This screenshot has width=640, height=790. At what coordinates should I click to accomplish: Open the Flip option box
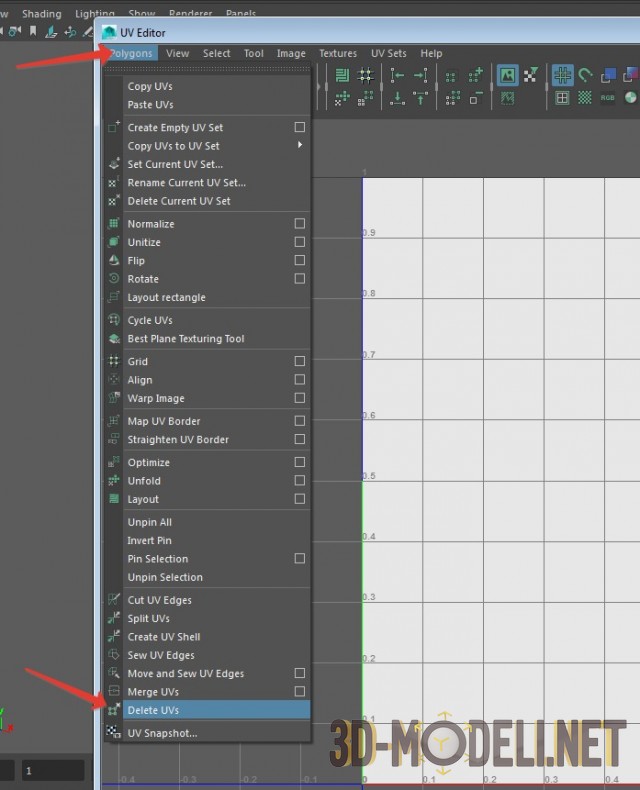pyautogui.click(x=300, y=260)
